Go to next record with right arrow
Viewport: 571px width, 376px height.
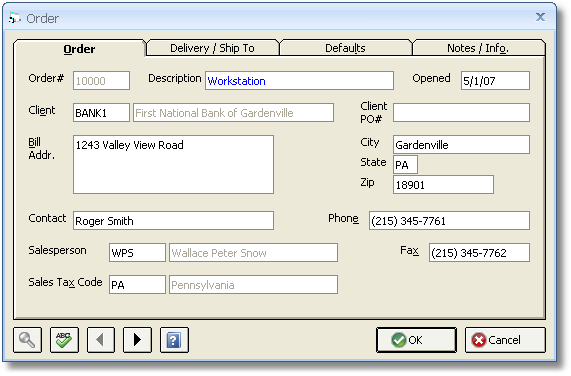coord(137,340)
